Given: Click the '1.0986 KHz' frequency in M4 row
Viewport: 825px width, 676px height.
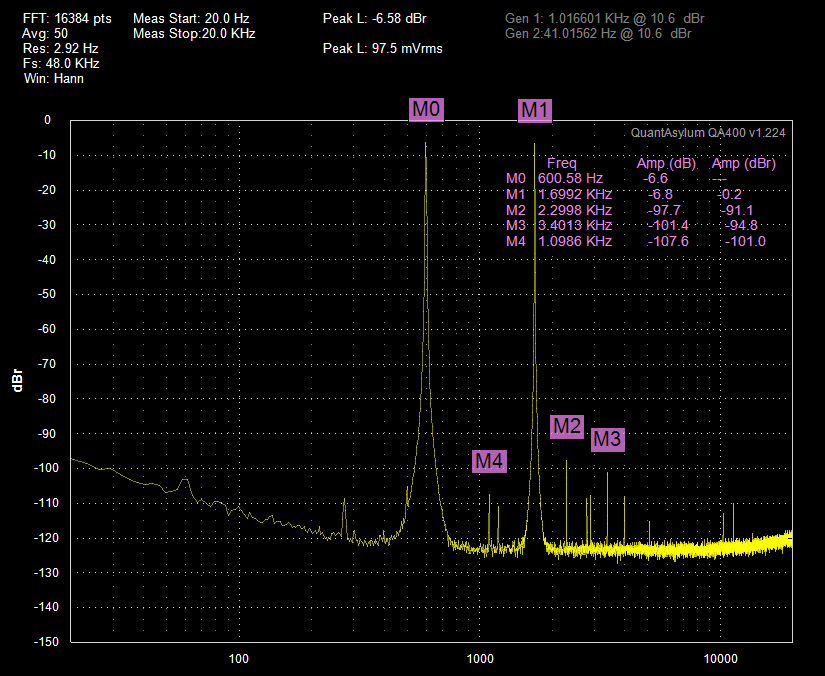Looking at the screenshot, I should click(575, 241).
